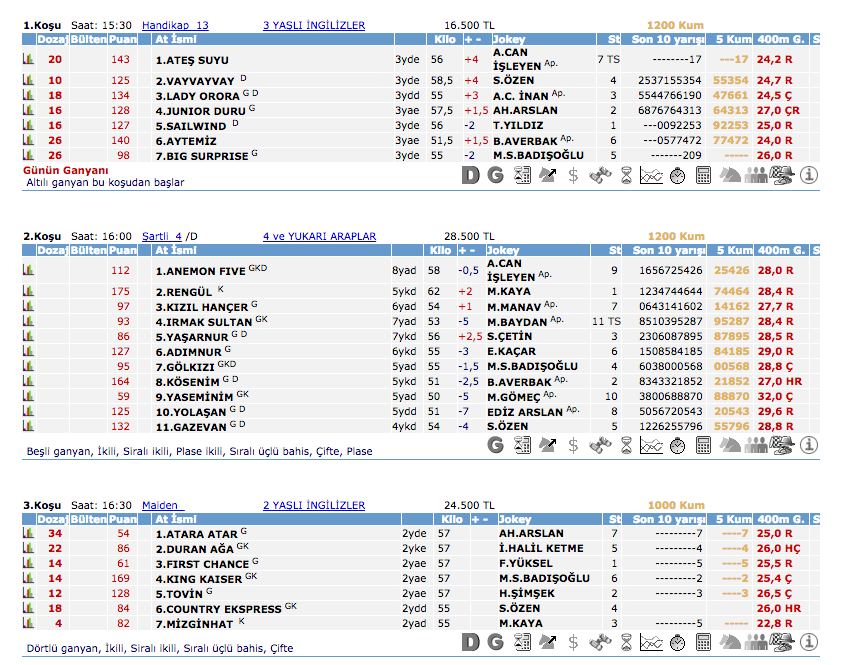Viewport: 843px width, 665px height.
Task: Click the Maiden race type link
Action: click(x=160, y=505)
